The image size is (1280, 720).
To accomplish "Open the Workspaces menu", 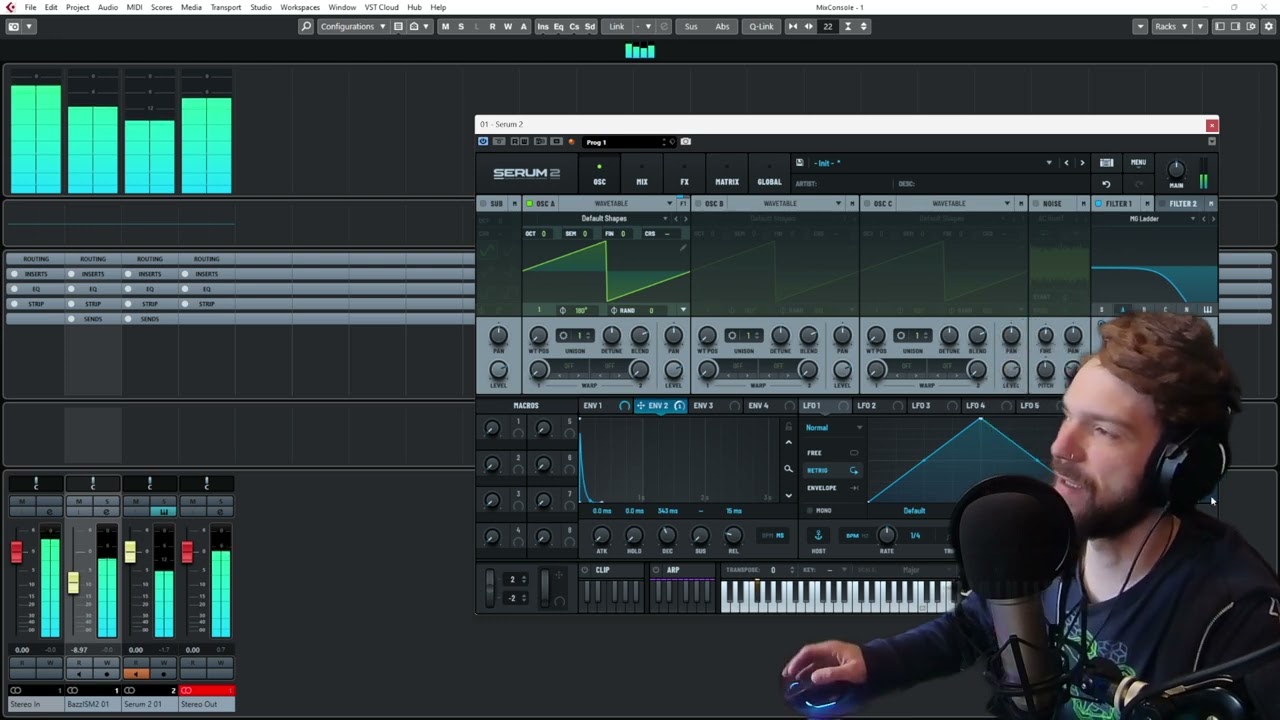I will tap(300, 7).
